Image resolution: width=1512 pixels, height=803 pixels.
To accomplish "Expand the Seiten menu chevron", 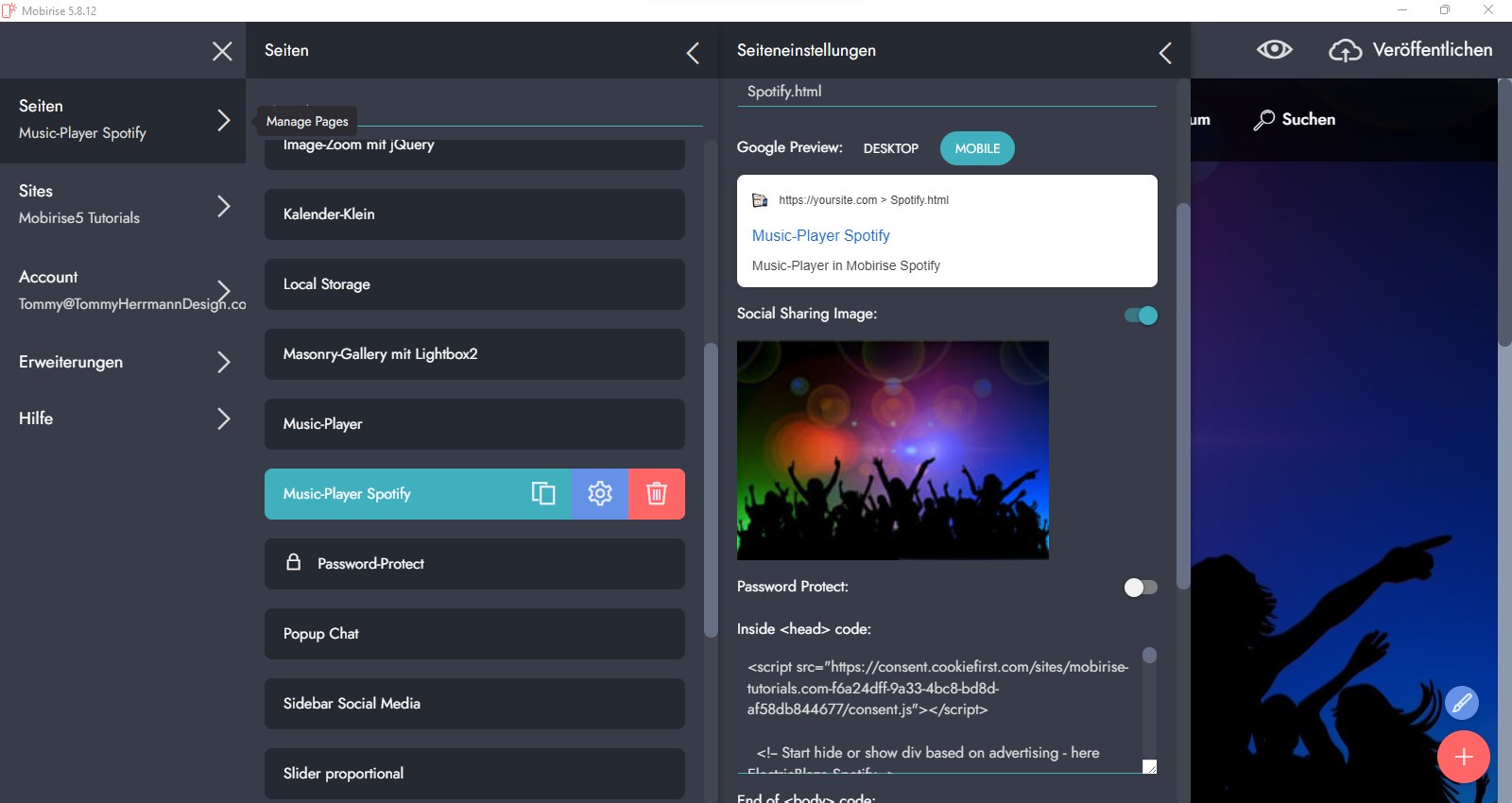I will [x=224, y=120].
